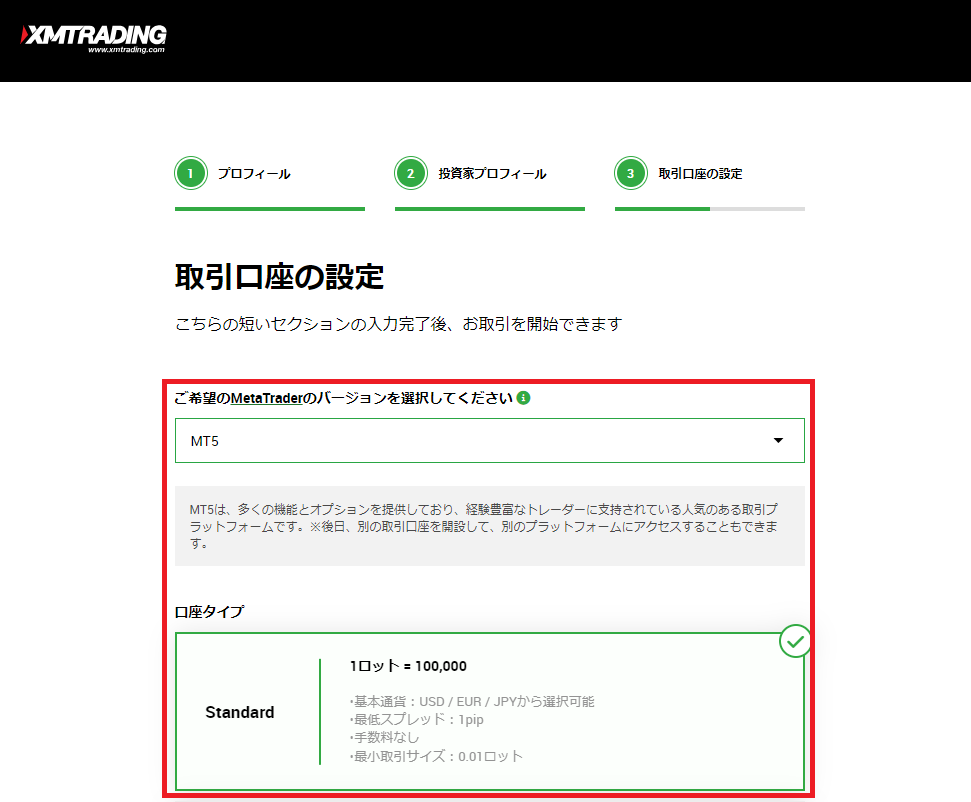The image size is (971, 802).
Task: Click the 取引口座の設定 page heading
Action: tap(279, 277)
